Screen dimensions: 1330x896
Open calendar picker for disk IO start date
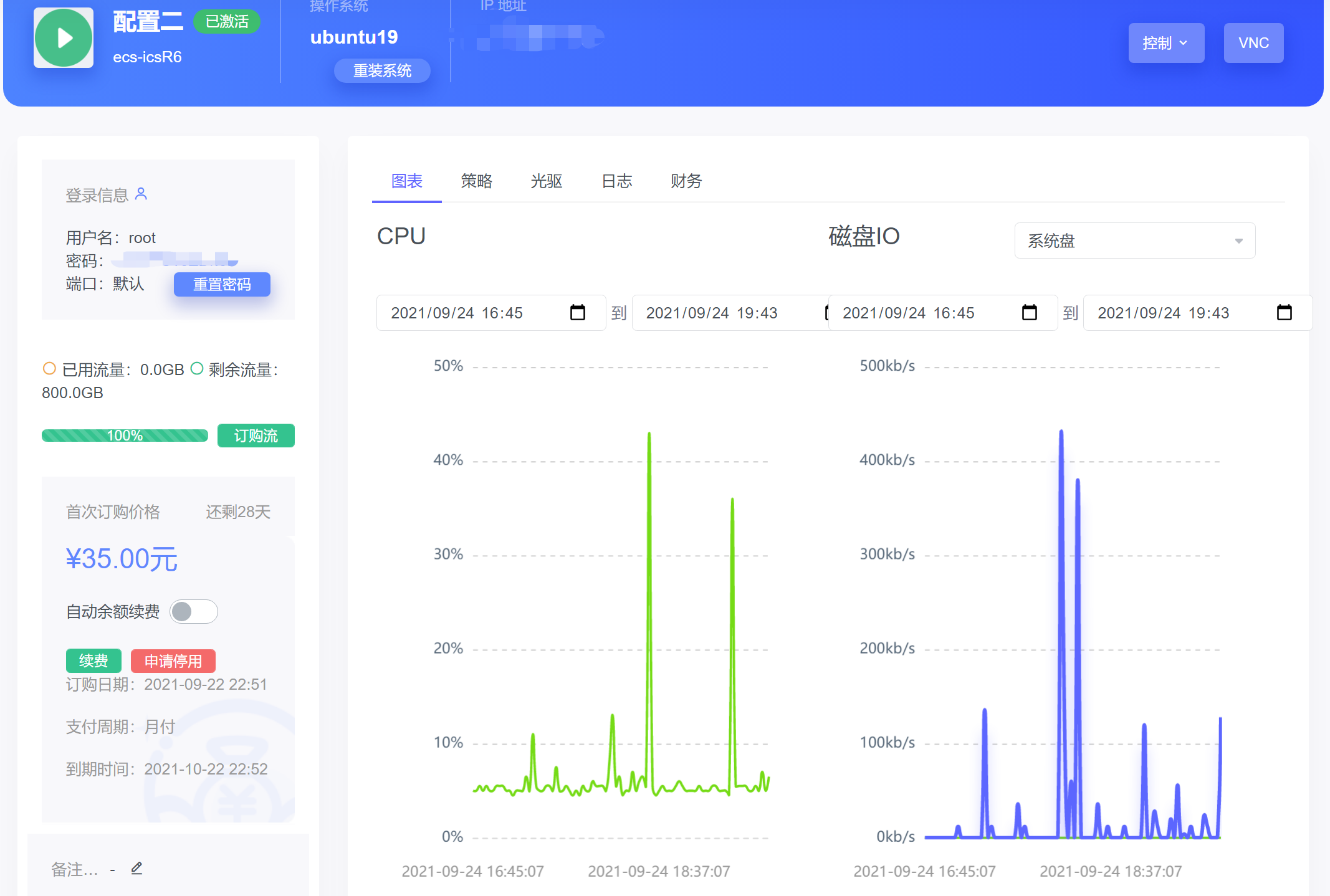[x=1029, y=312]
